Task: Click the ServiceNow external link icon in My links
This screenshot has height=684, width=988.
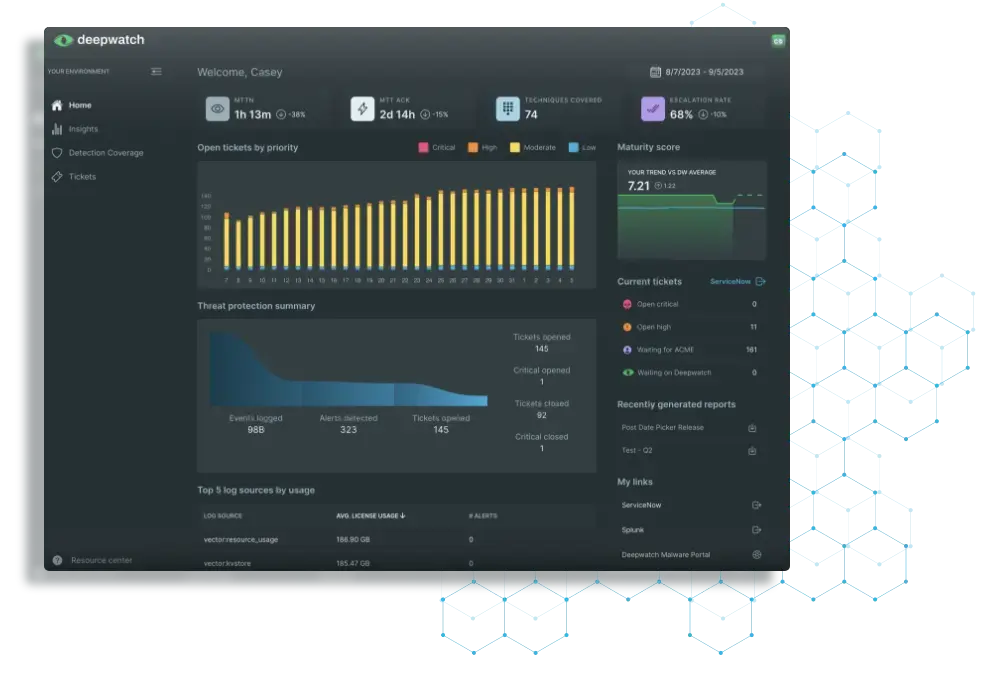Action: point(757,505)
